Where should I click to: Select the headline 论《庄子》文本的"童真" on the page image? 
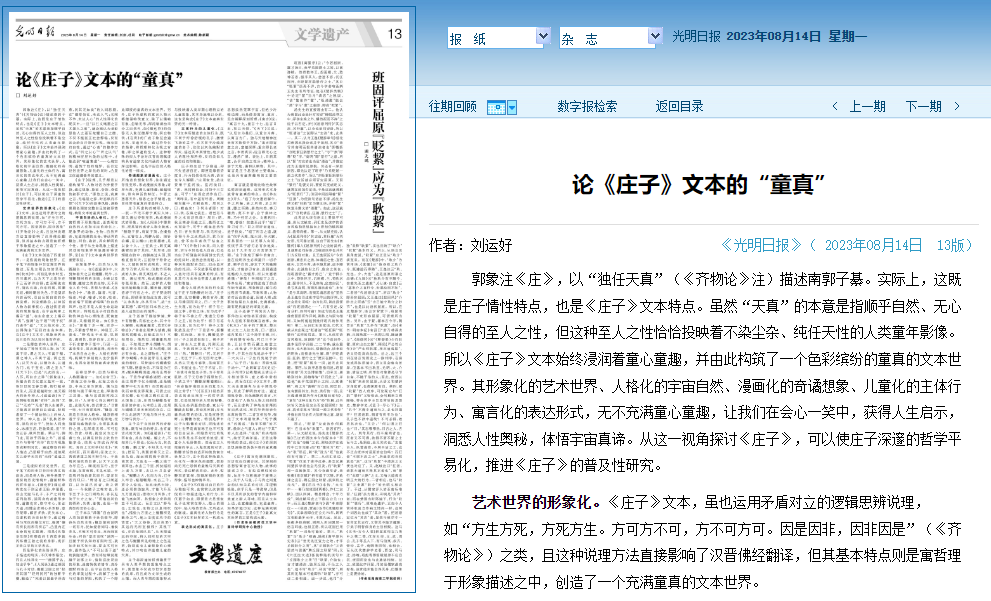point(100,80)
